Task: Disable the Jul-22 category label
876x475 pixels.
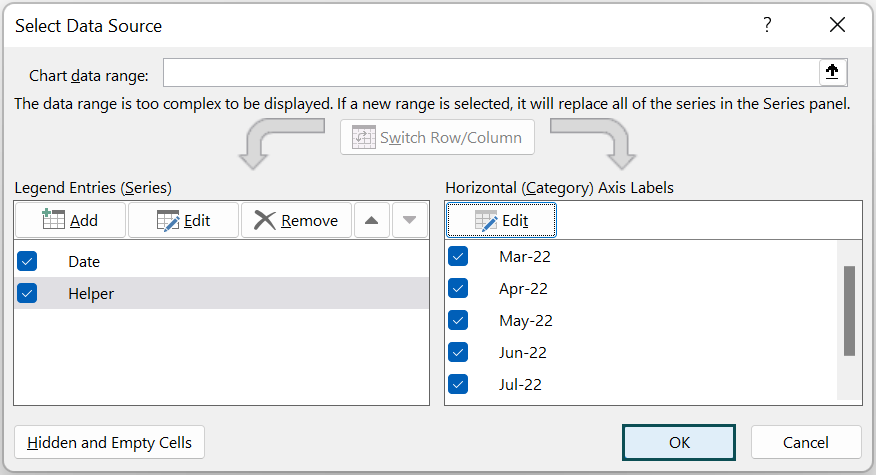Action: click(x=458, y=384)
